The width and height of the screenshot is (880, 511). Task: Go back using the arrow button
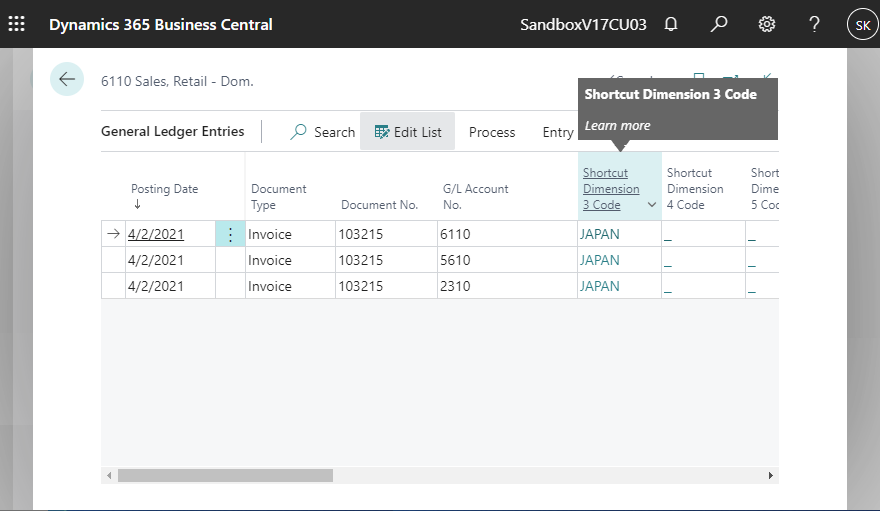pyautogui.click(x=67, y=80)
